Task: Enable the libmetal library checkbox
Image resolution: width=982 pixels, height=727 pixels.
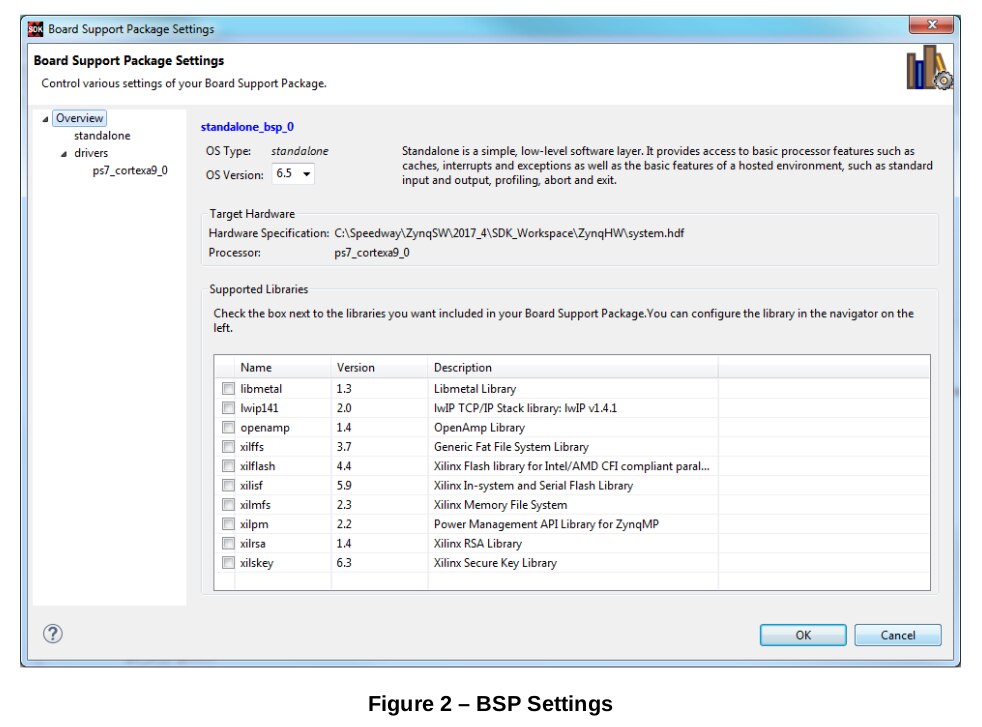Action: [228, 389]
